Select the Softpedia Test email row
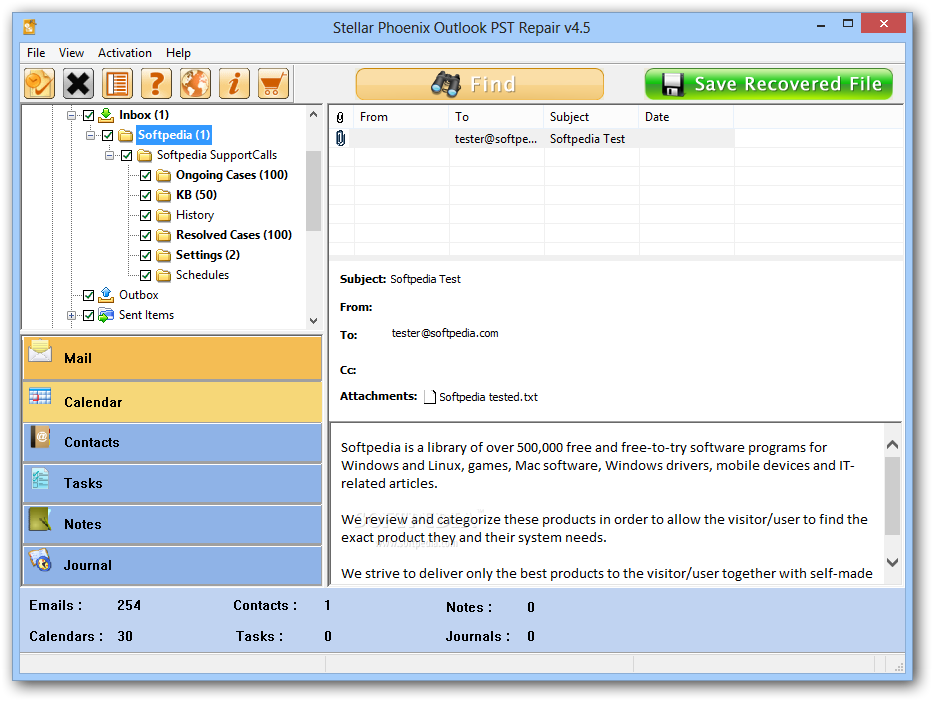Viewport: 933px width, 701px height. [x=532, y=139]
